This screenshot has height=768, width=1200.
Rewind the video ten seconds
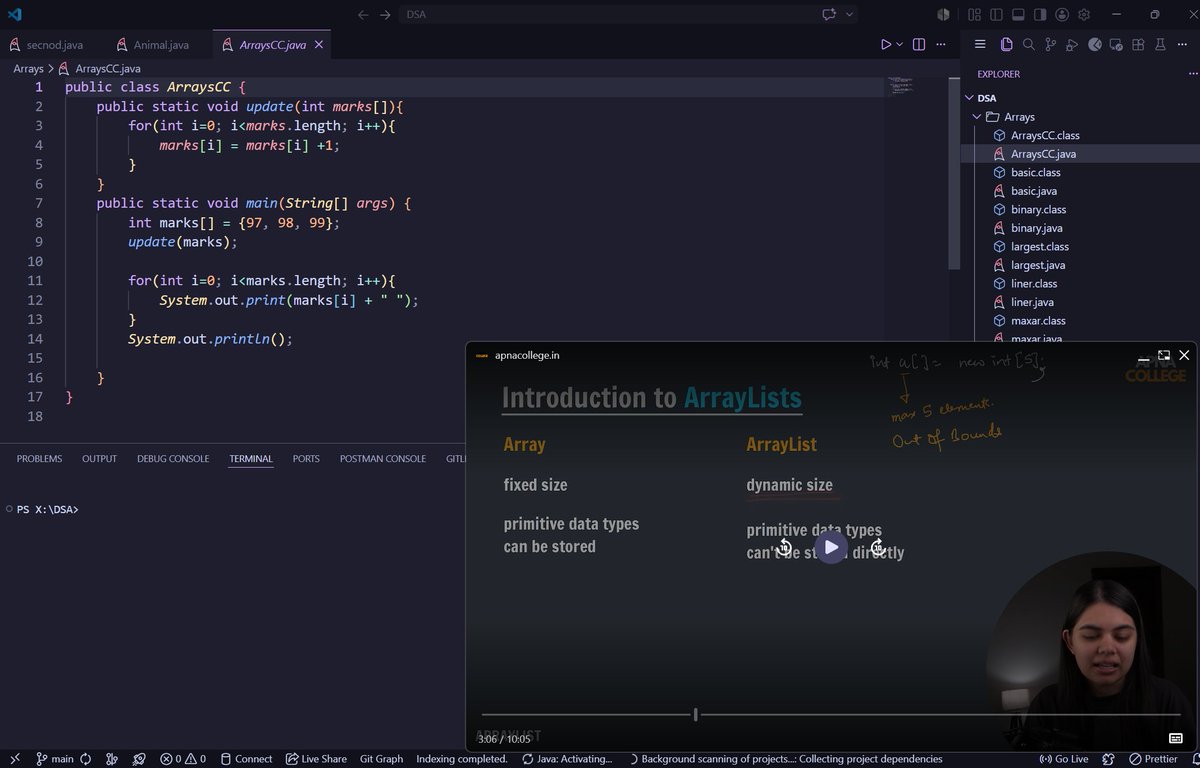click(785, 547)
